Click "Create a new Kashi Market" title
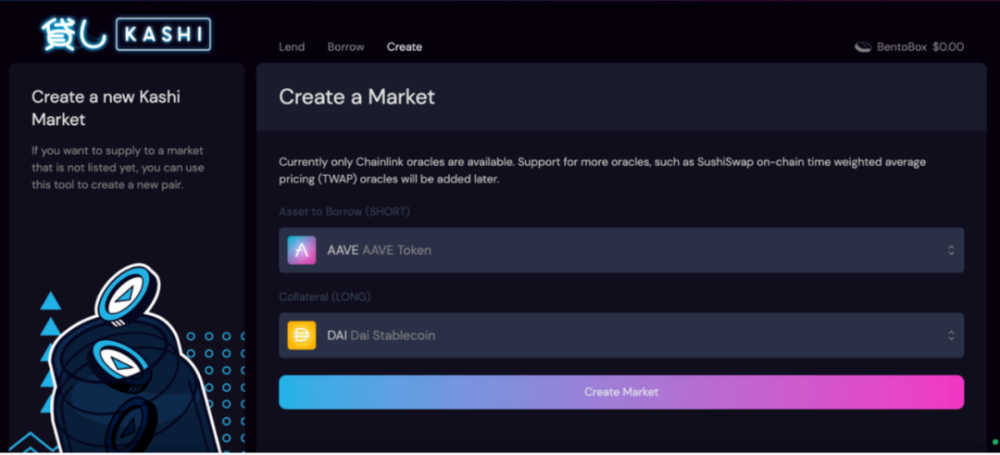The height and width of the screenshot is (455, 1000). click(x=106, y=108)
